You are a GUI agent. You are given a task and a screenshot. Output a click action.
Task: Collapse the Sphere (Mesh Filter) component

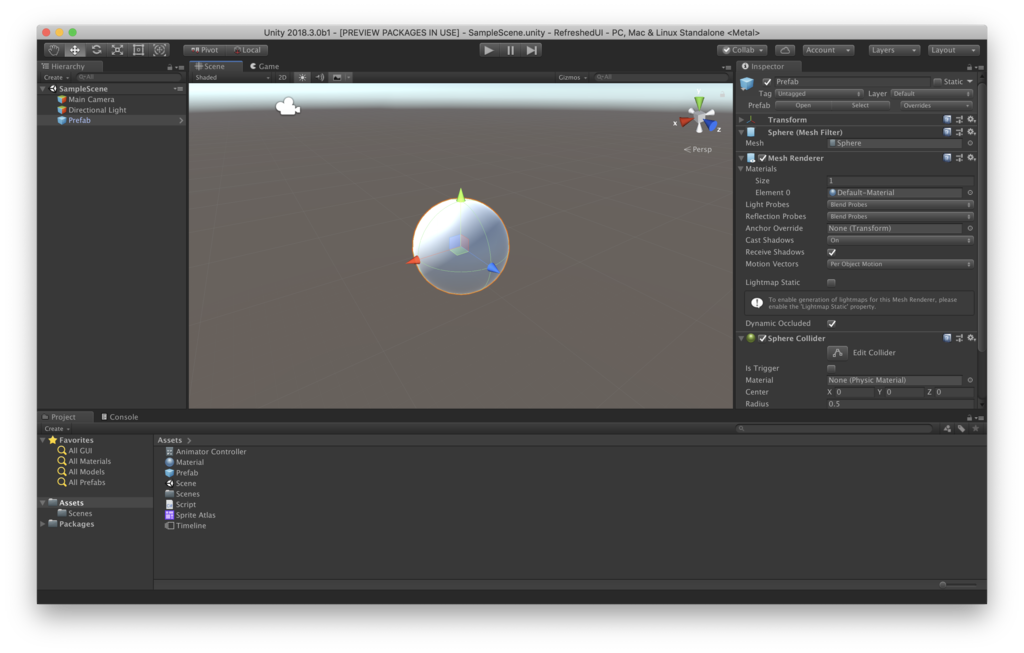(741, 132)
